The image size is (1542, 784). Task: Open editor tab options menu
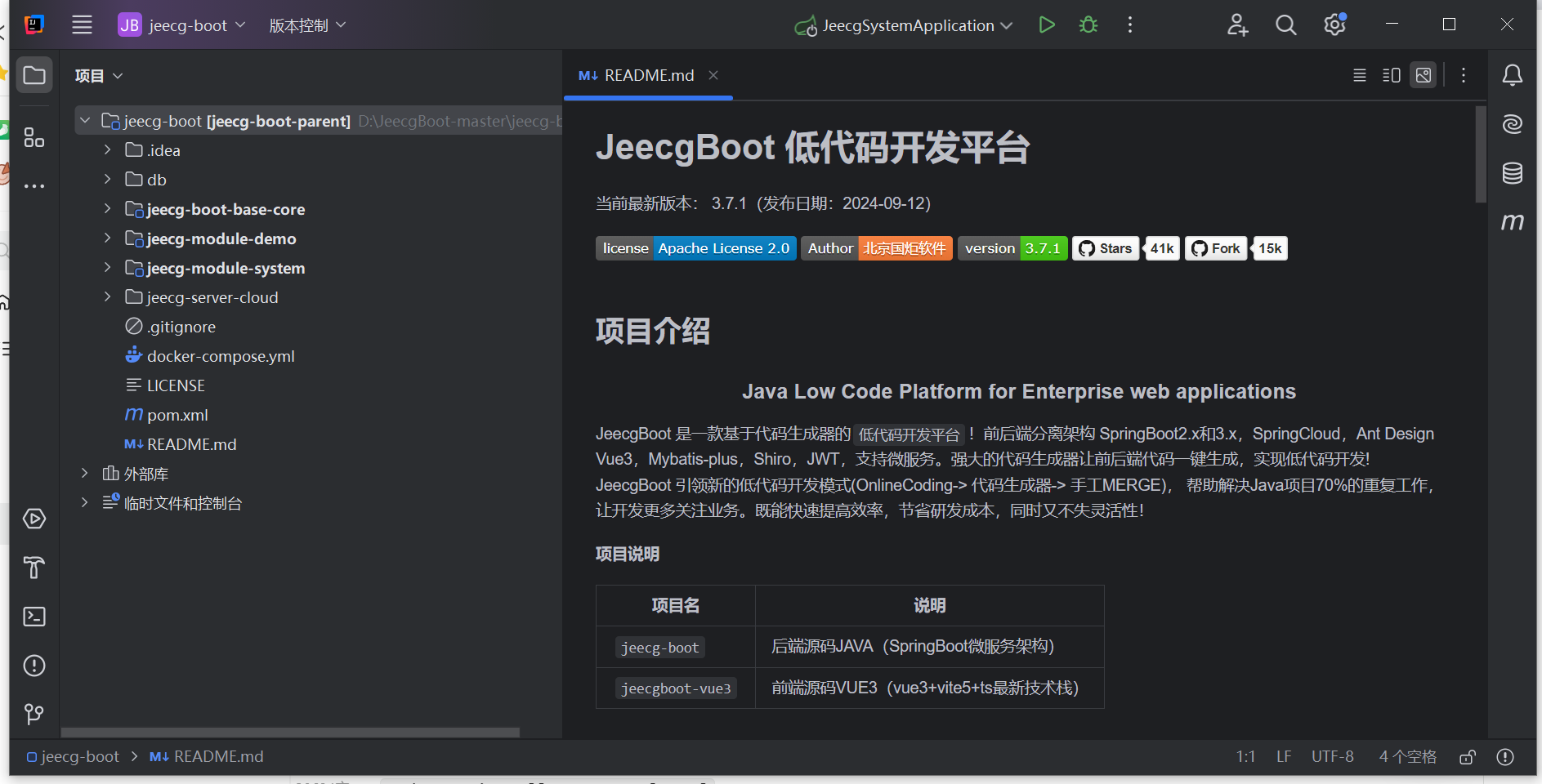[1464, 75]
